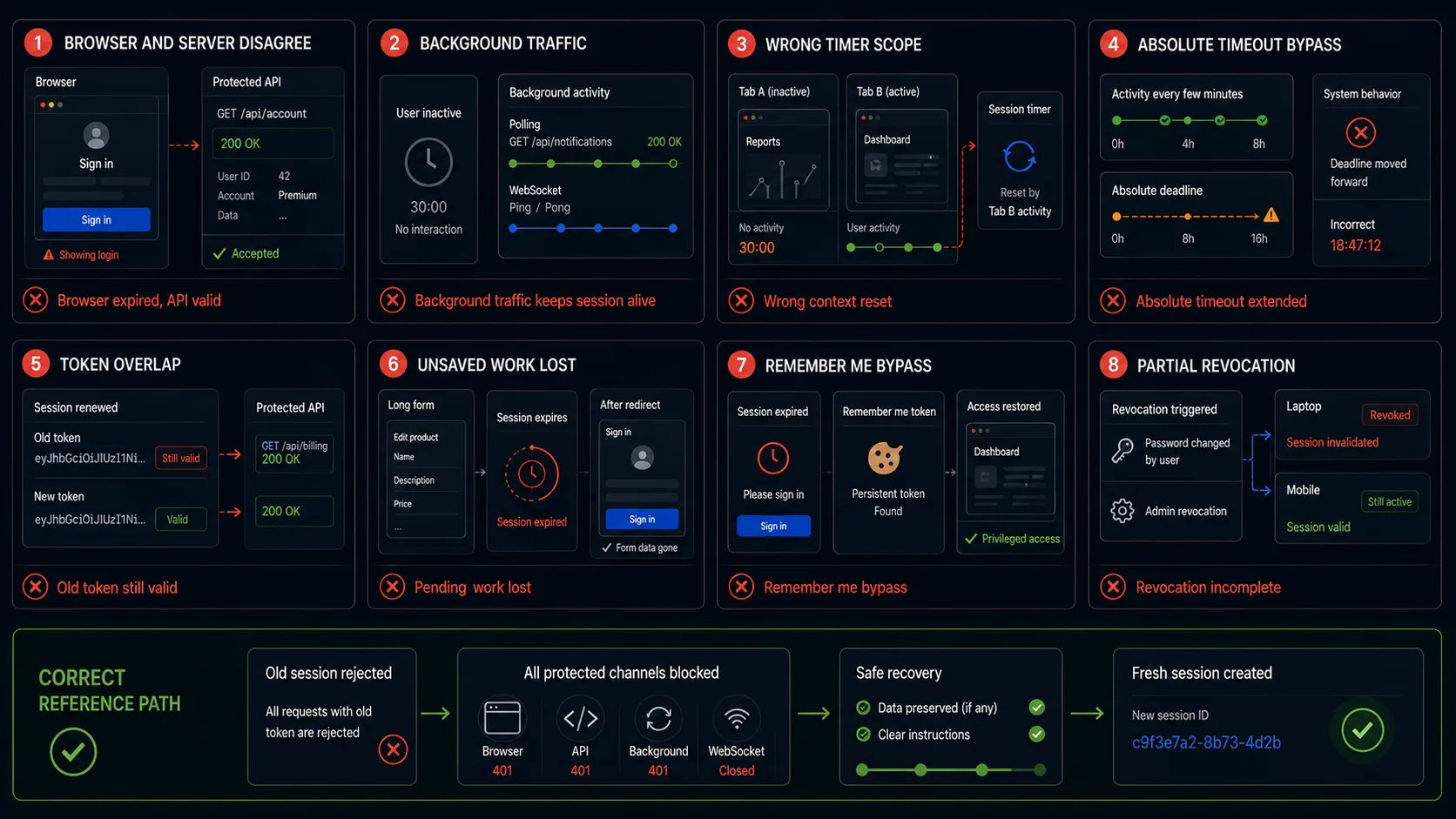Click the warning triangle on the Absolute deadline timeline
This screenshot has height=819, width=1456.
[1271, 215]
